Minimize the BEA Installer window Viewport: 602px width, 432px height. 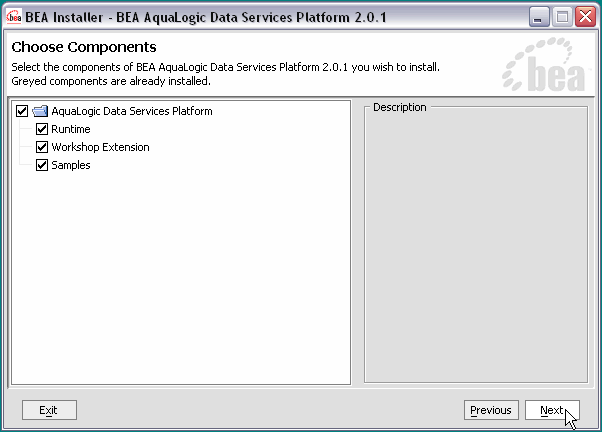pos(539,17)
